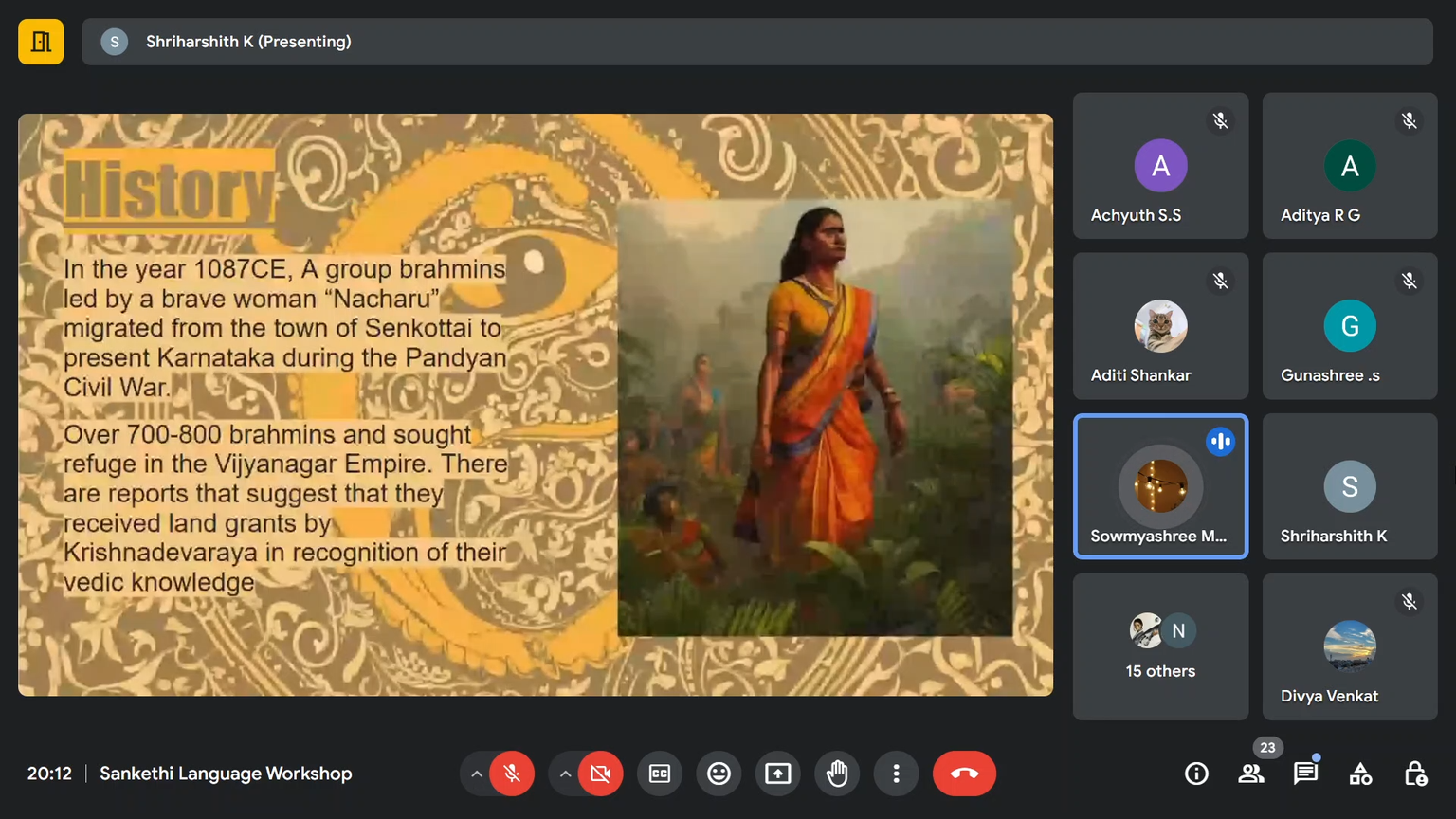The image size is (1456, 819).
Task: Select Divya Venkat's video tile
Action: coord(1349,647)
